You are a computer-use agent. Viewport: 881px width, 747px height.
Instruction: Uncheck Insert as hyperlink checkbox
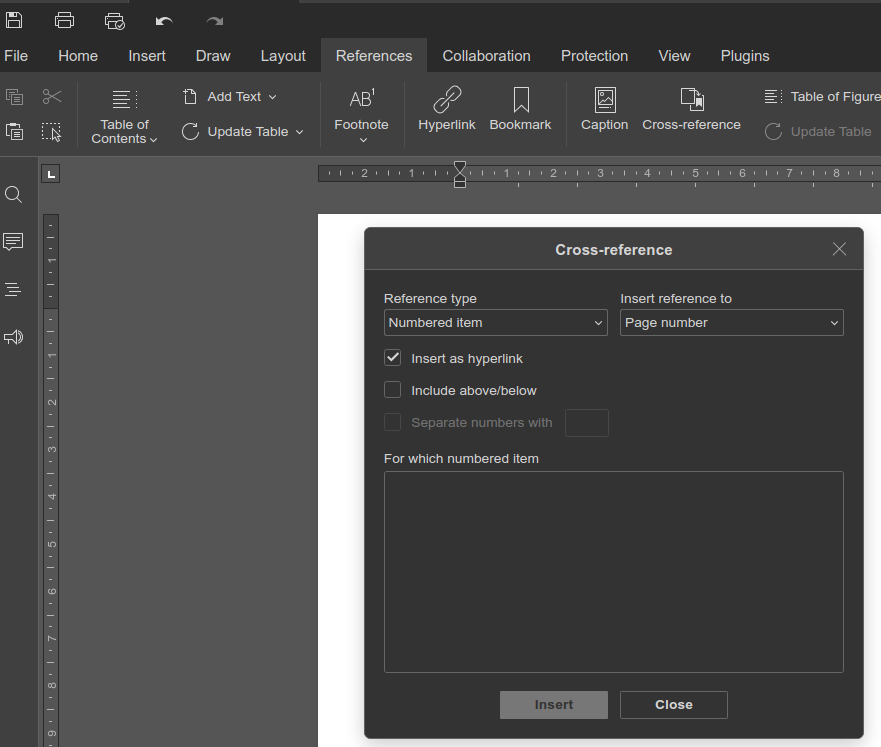pyautogui.click(x=393, y=358)
